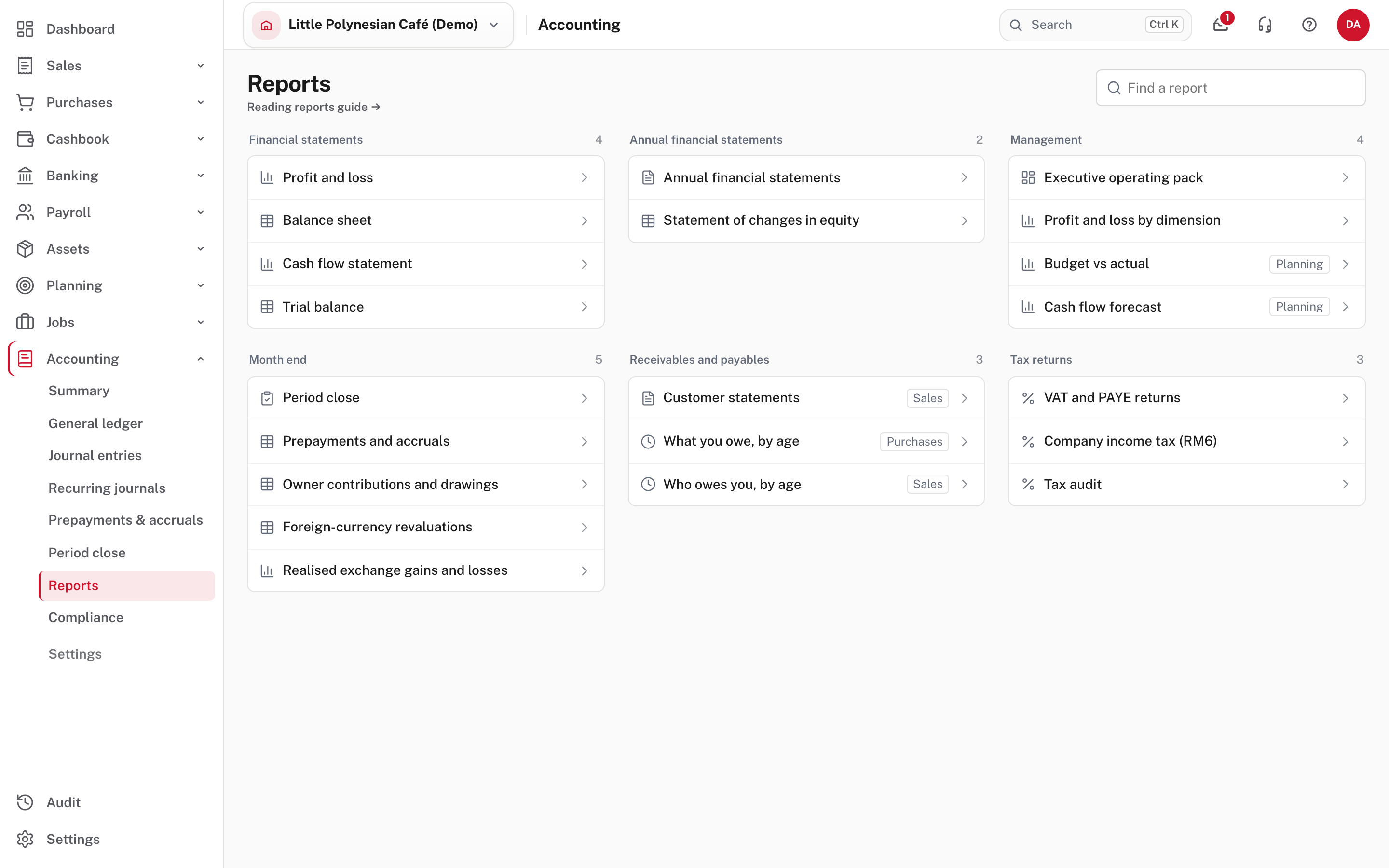Click the Planning target icon

25,285
